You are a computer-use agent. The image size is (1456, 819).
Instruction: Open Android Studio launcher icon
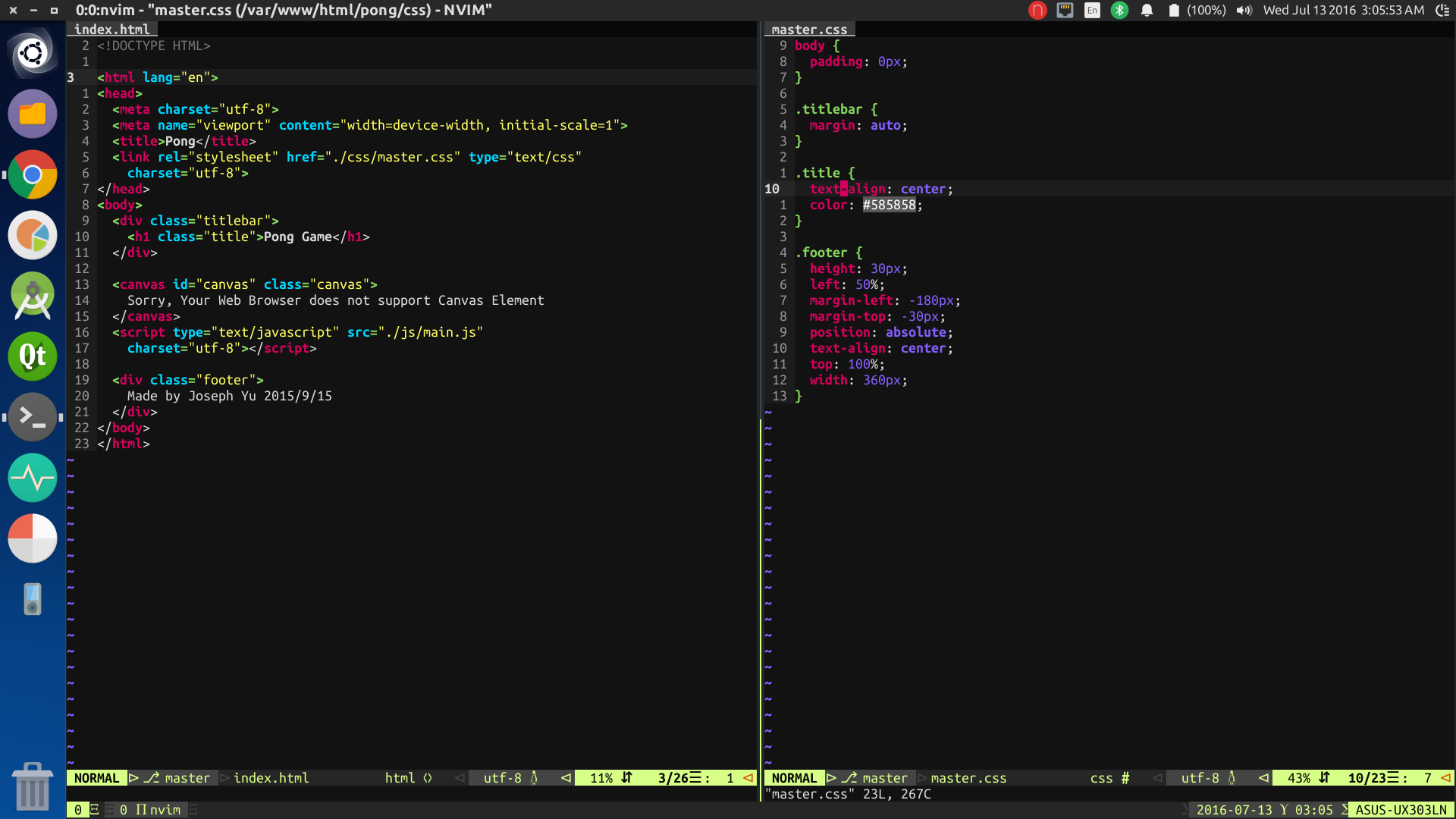coord(33,296)
